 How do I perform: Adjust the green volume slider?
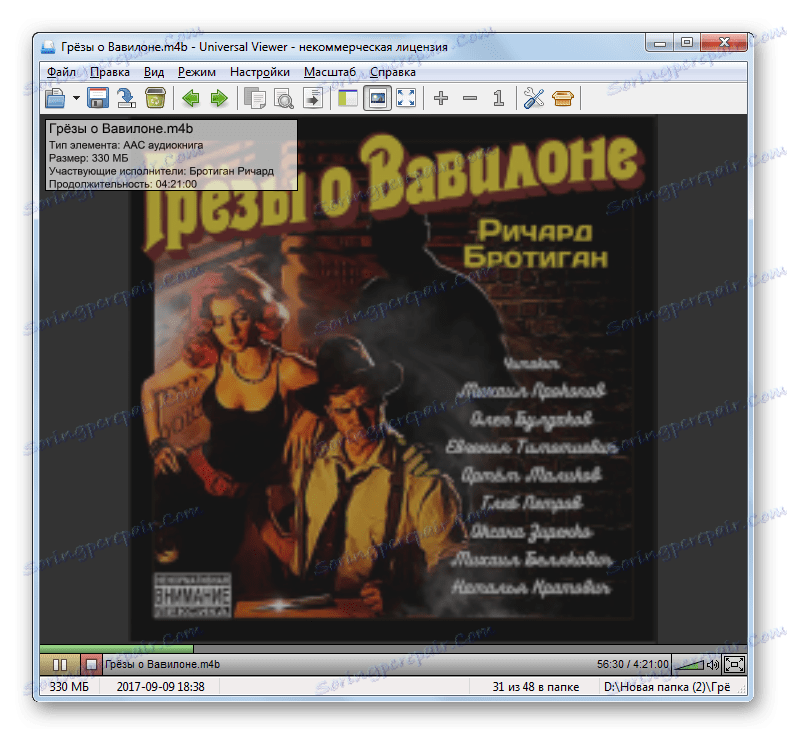(688, 665)
